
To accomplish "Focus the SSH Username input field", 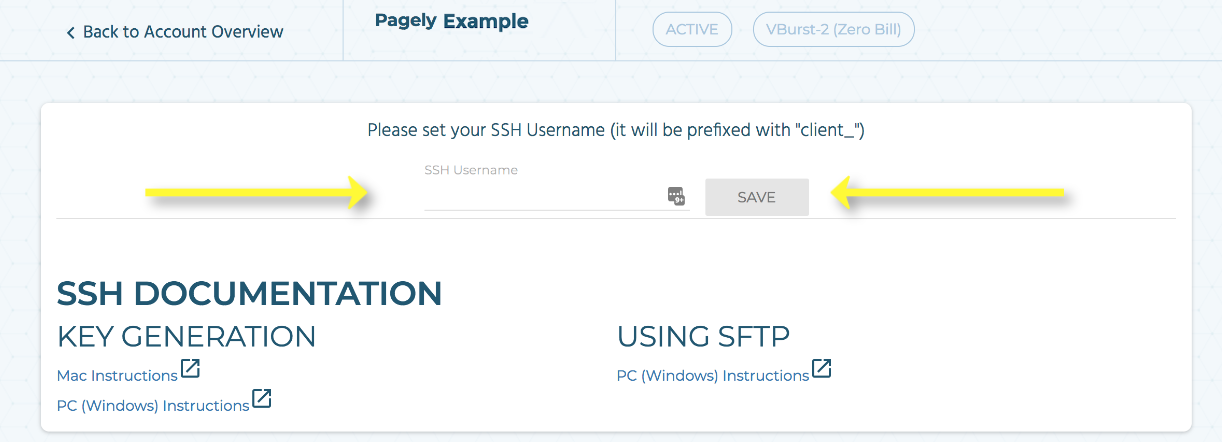I will 545,196.
